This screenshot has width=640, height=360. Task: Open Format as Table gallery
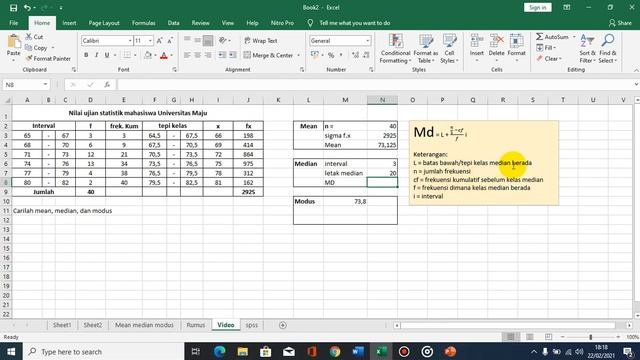tap(425, 49)
